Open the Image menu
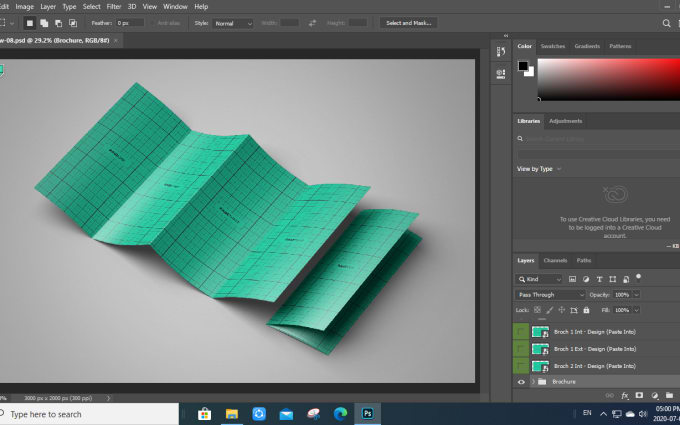The width and height of the screenshot is (680, 425). point(24,7)
